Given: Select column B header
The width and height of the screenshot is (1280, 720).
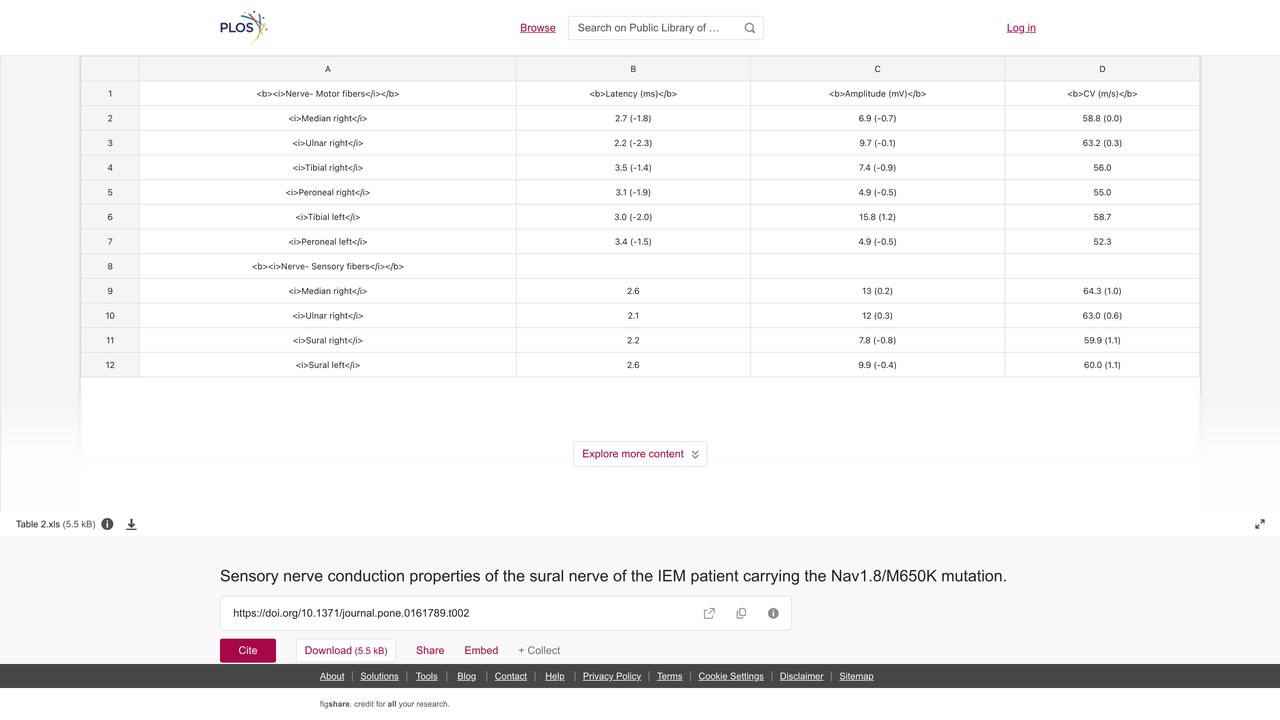Looking at the screenshot, I should [633, 69].
